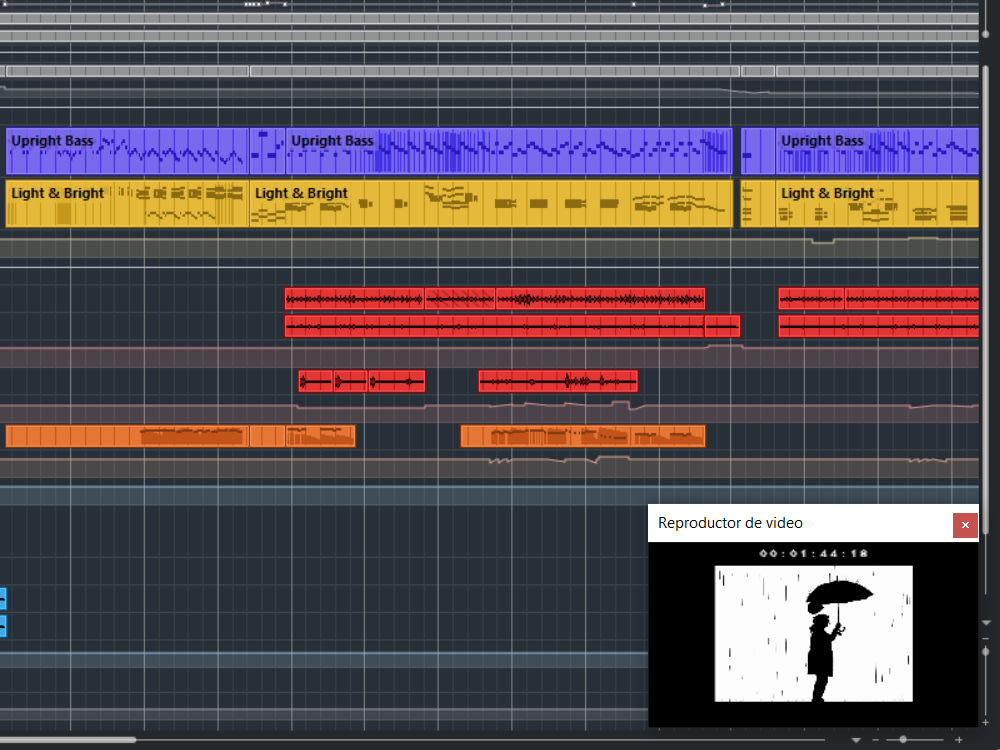Click the 00:01:44:18 timecode in the video
This screenshot has height=750, width=1000.
pos(813,554)
